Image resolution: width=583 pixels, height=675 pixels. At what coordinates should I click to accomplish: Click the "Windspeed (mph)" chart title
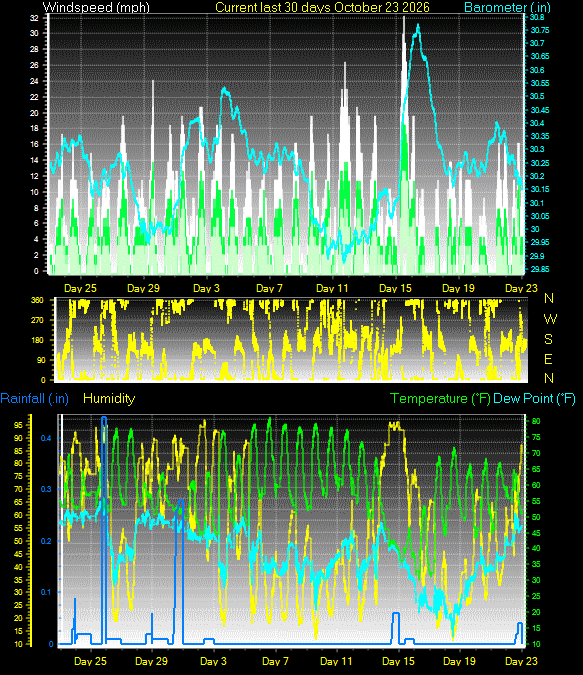pos(96,7)
